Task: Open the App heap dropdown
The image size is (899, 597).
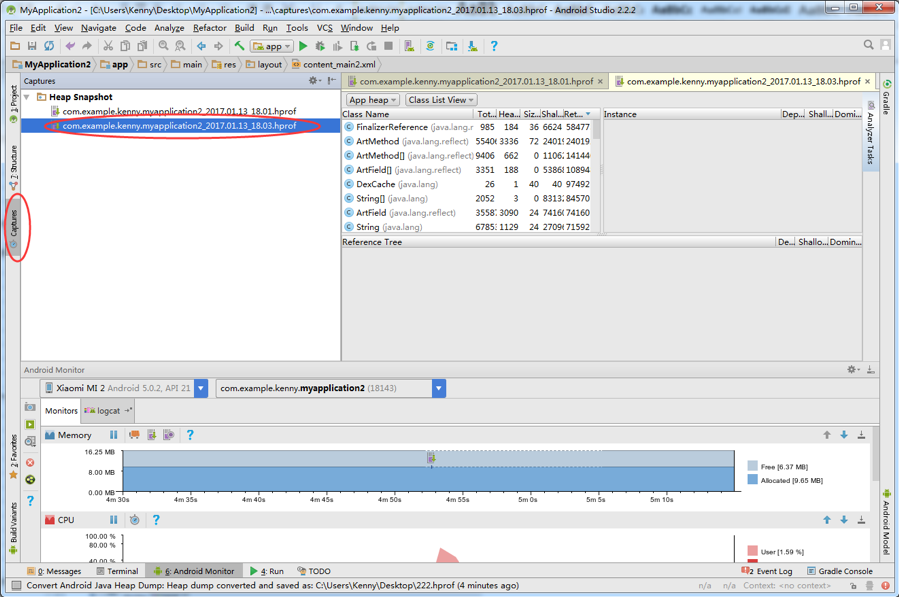Action: [373, 100]
